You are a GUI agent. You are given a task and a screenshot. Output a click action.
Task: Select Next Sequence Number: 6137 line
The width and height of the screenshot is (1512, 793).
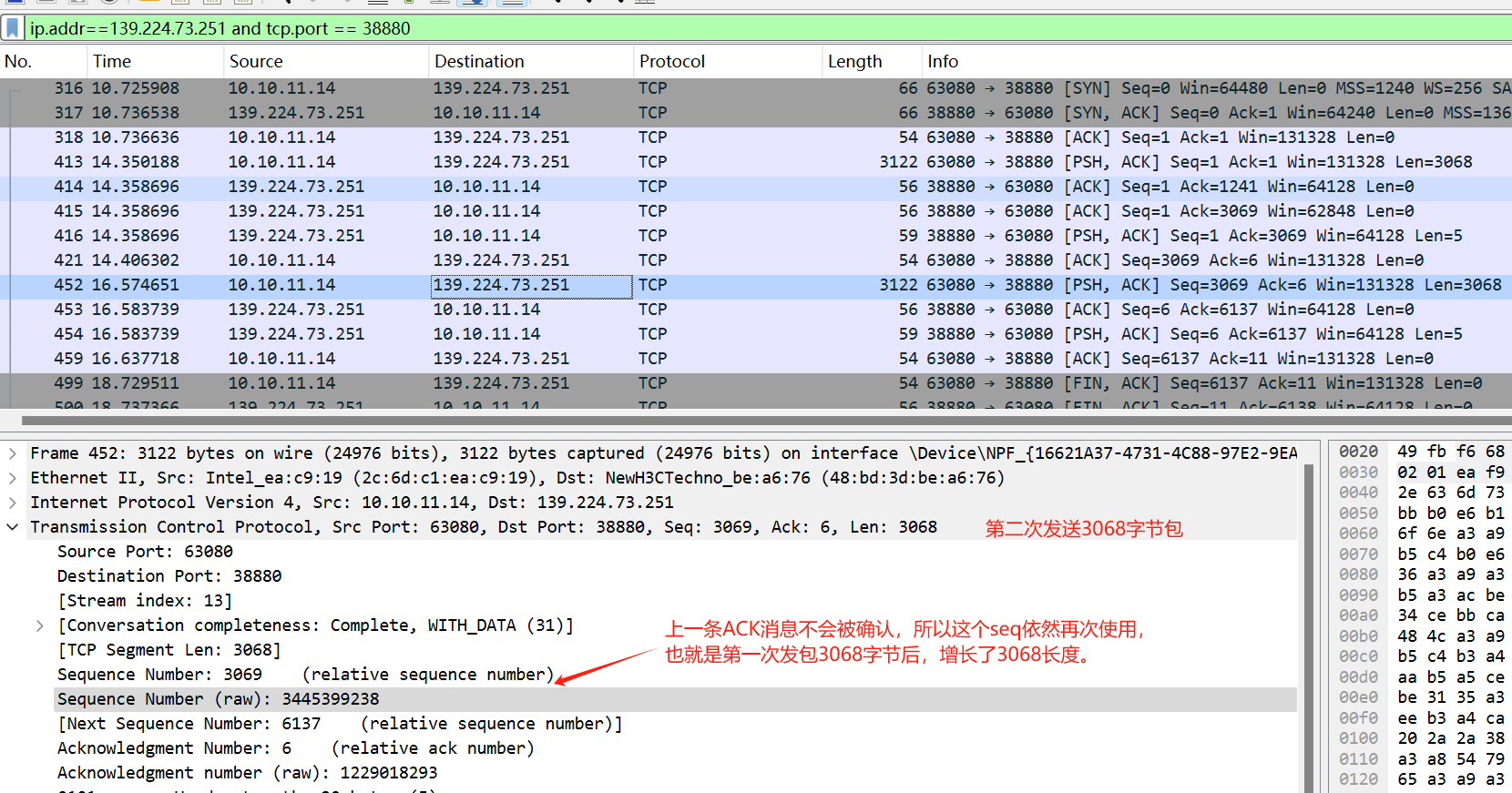tap(340, 724)
